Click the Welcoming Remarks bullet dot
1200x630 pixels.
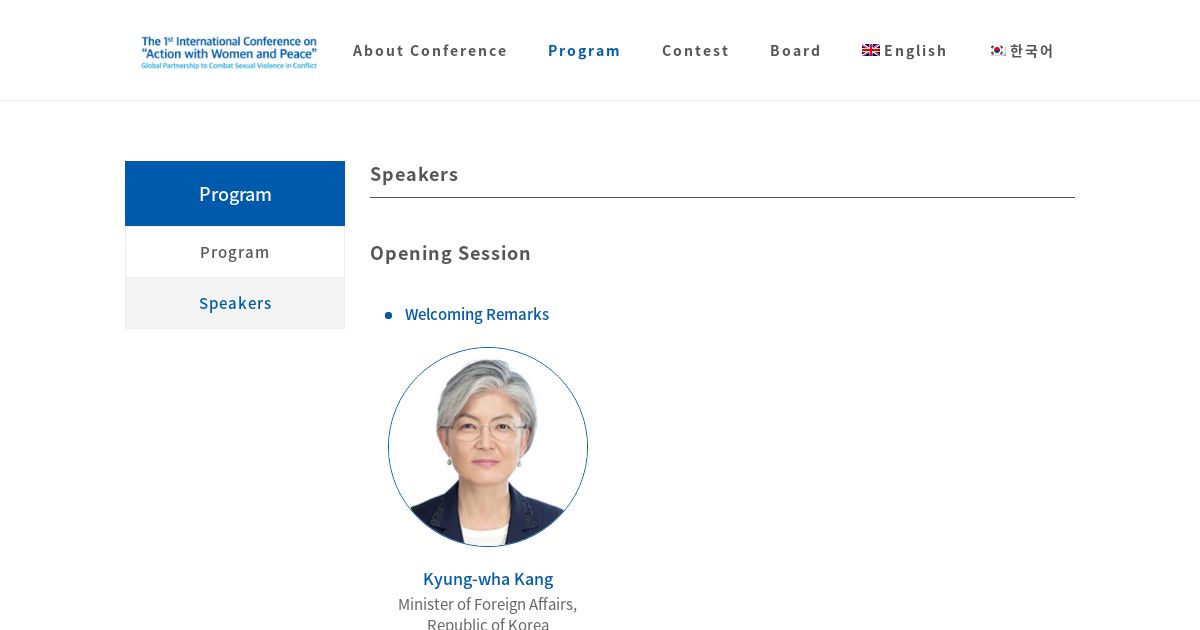[x=388, y=315]
